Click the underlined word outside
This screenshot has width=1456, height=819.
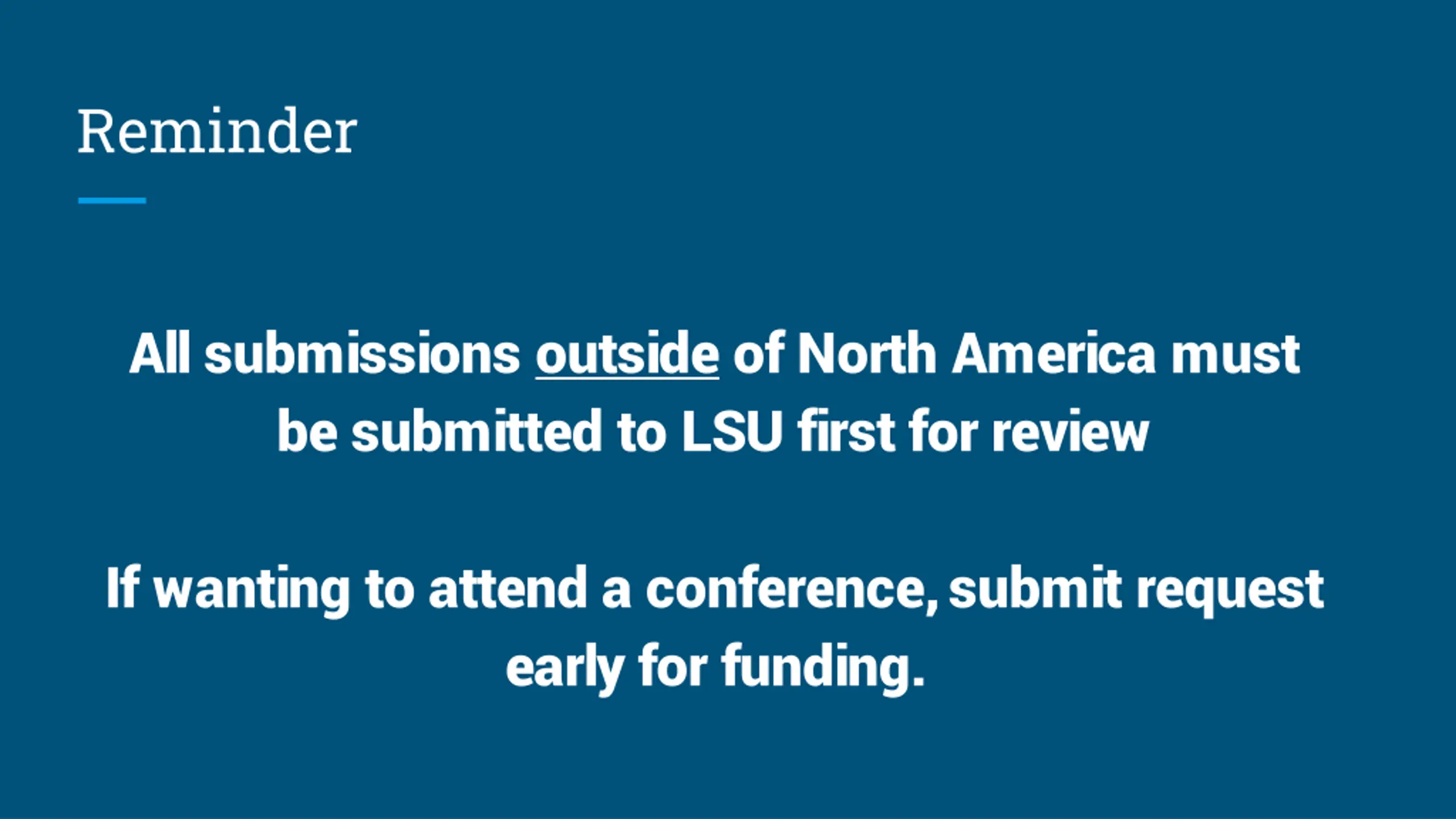(x=627, y=354)
